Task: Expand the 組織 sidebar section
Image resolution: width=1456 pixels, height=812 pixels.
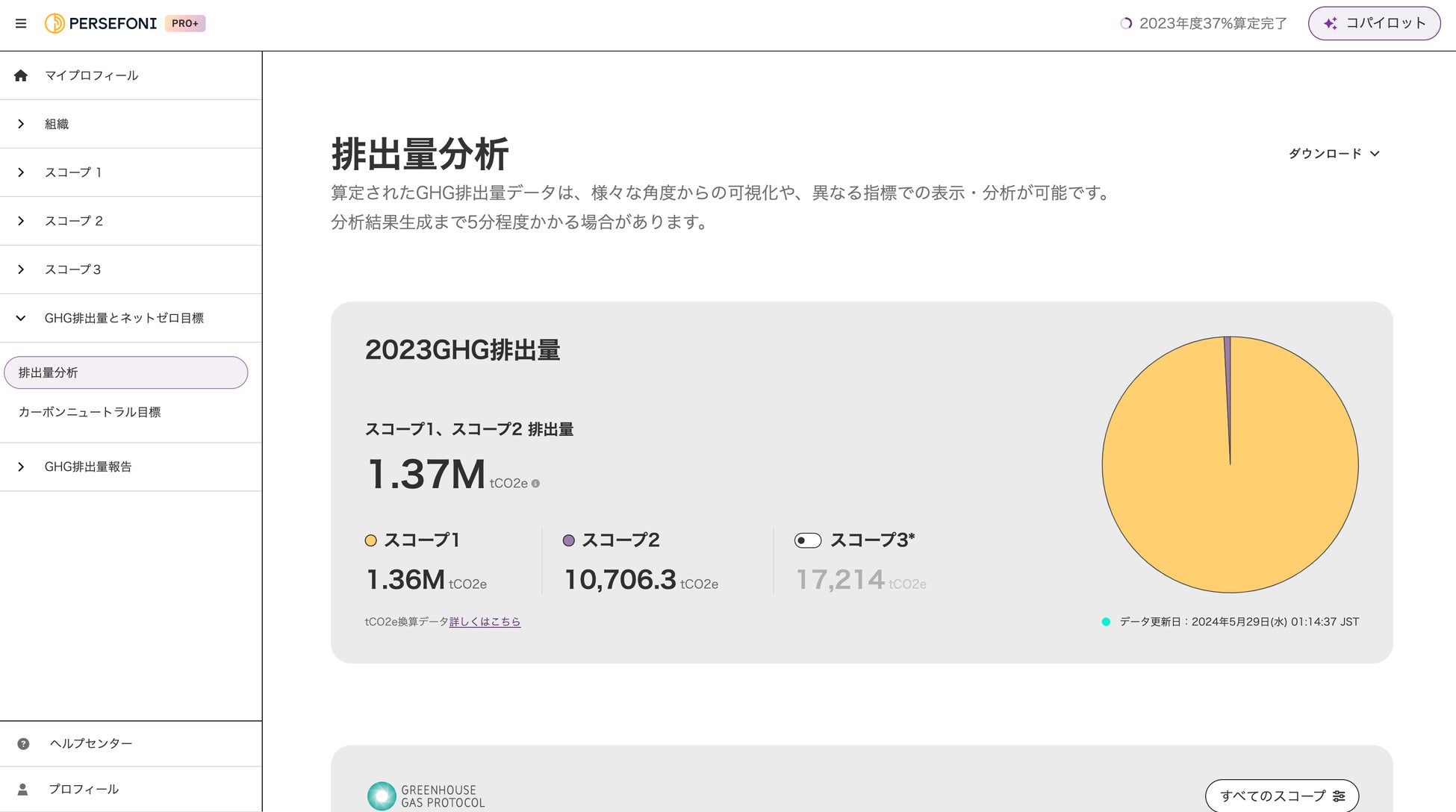Action: pyautogui.click(x=21, y=124)
